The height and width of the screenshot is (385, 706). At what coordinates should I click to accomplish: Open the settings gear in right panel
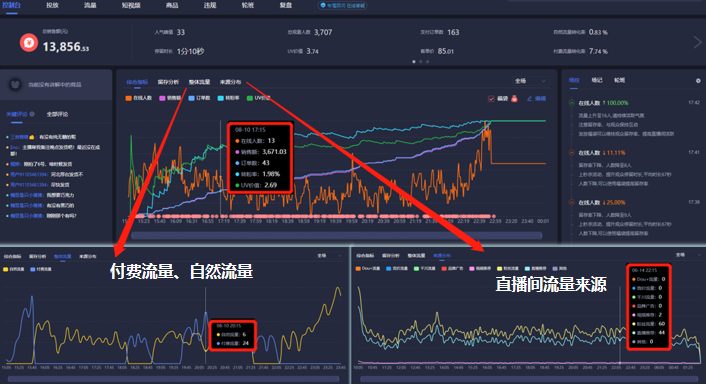pos(698,81)
